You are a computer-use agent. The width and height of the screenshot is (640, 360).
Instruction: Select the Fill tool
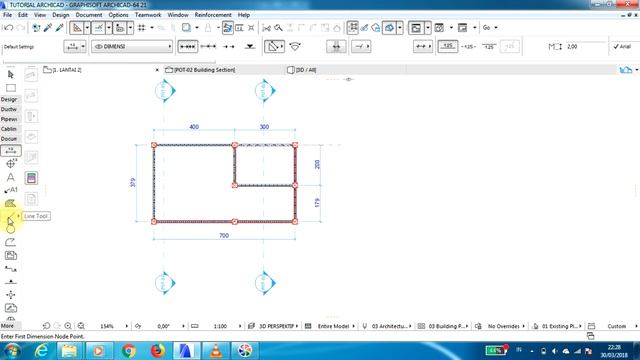pos(11,203)
